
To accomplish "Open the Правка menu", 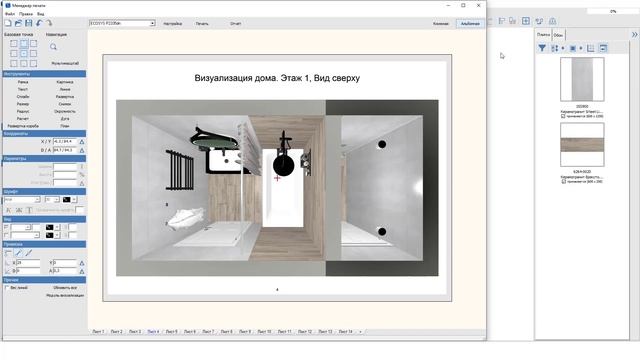I will pos(26,14).
